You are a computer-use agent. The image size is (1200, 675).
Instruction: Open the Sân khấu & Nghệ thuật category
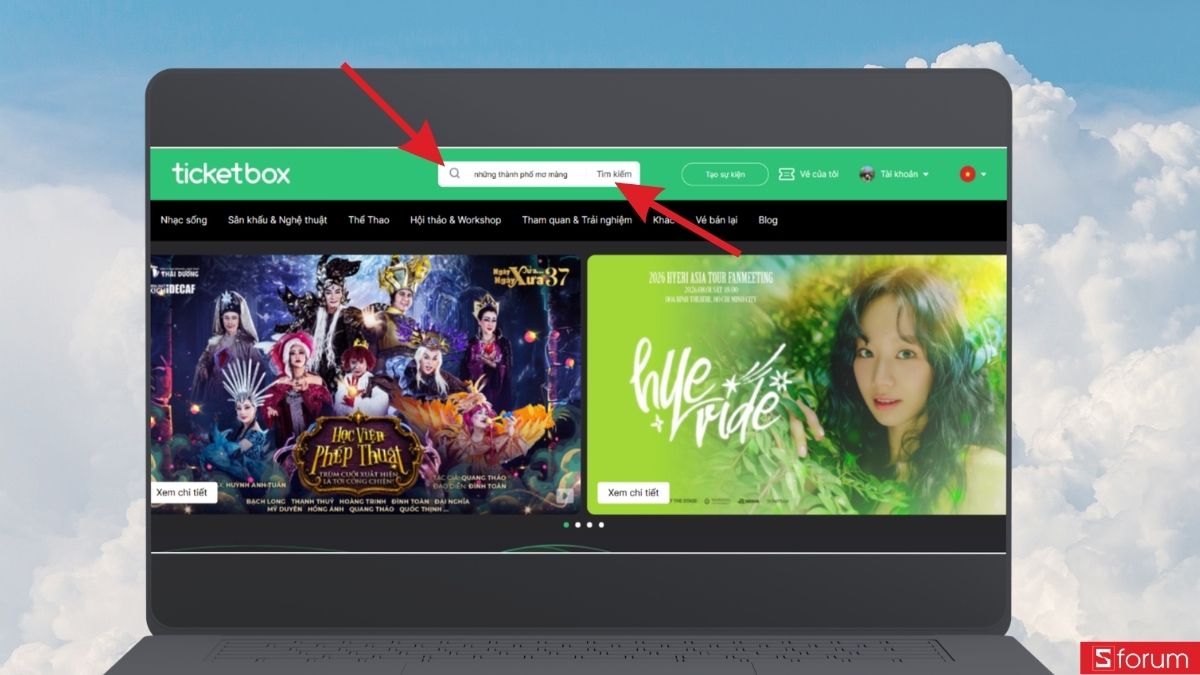point(277,220)
